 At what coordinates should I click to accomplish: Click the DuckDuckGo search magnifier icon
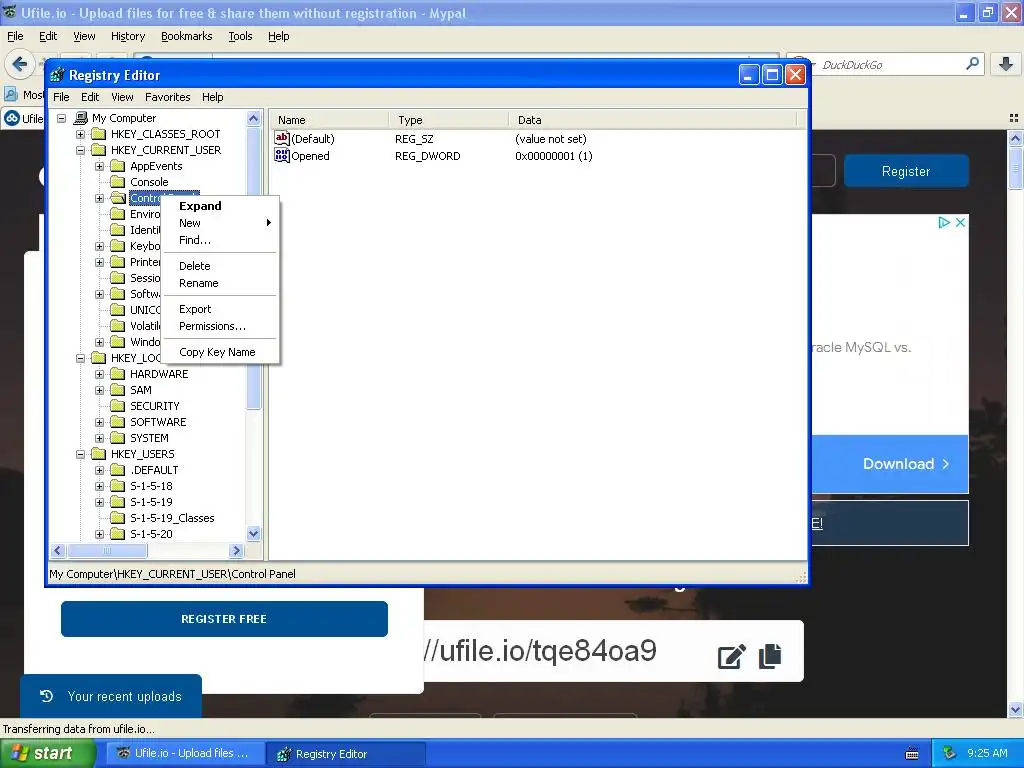pos(972,64)
